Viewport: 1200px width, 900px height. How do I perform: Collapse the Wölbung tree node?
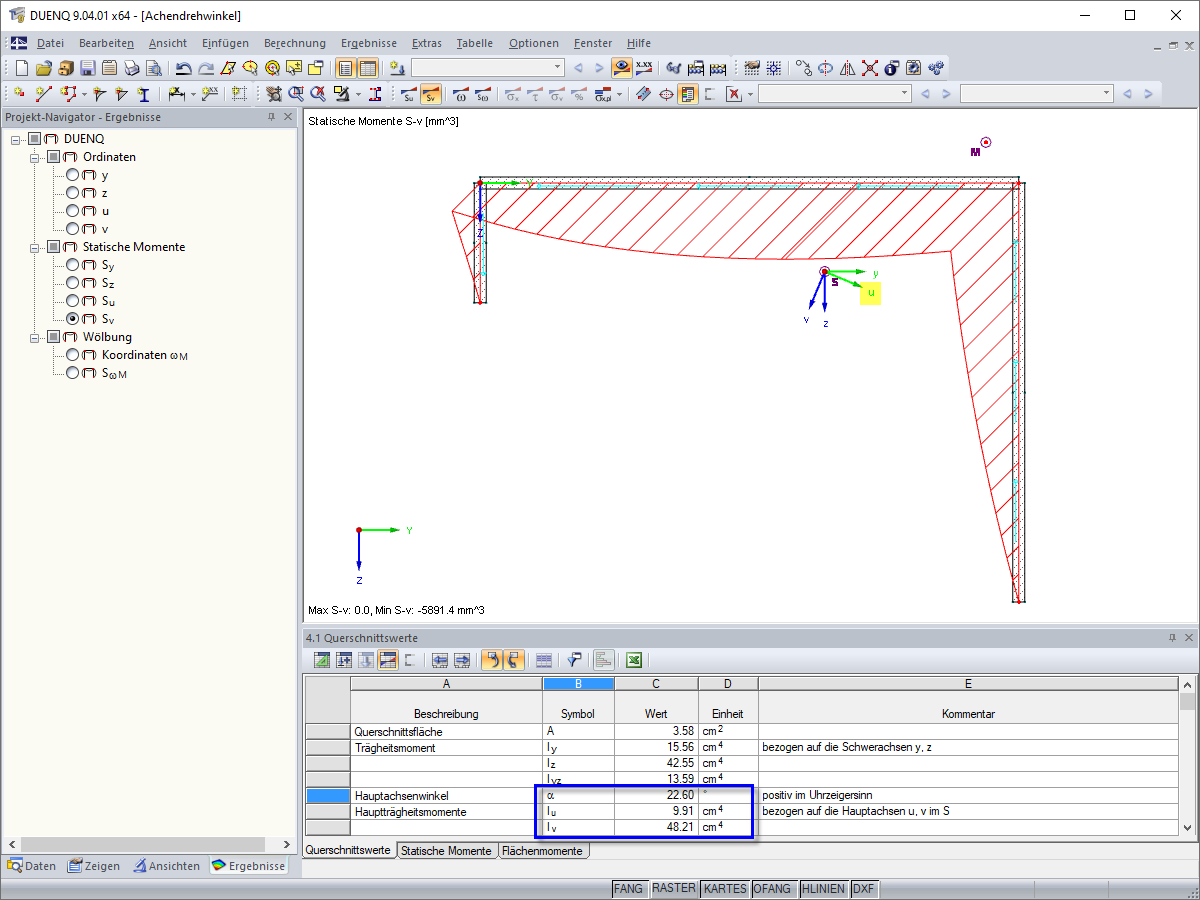[x=36, y=337]
